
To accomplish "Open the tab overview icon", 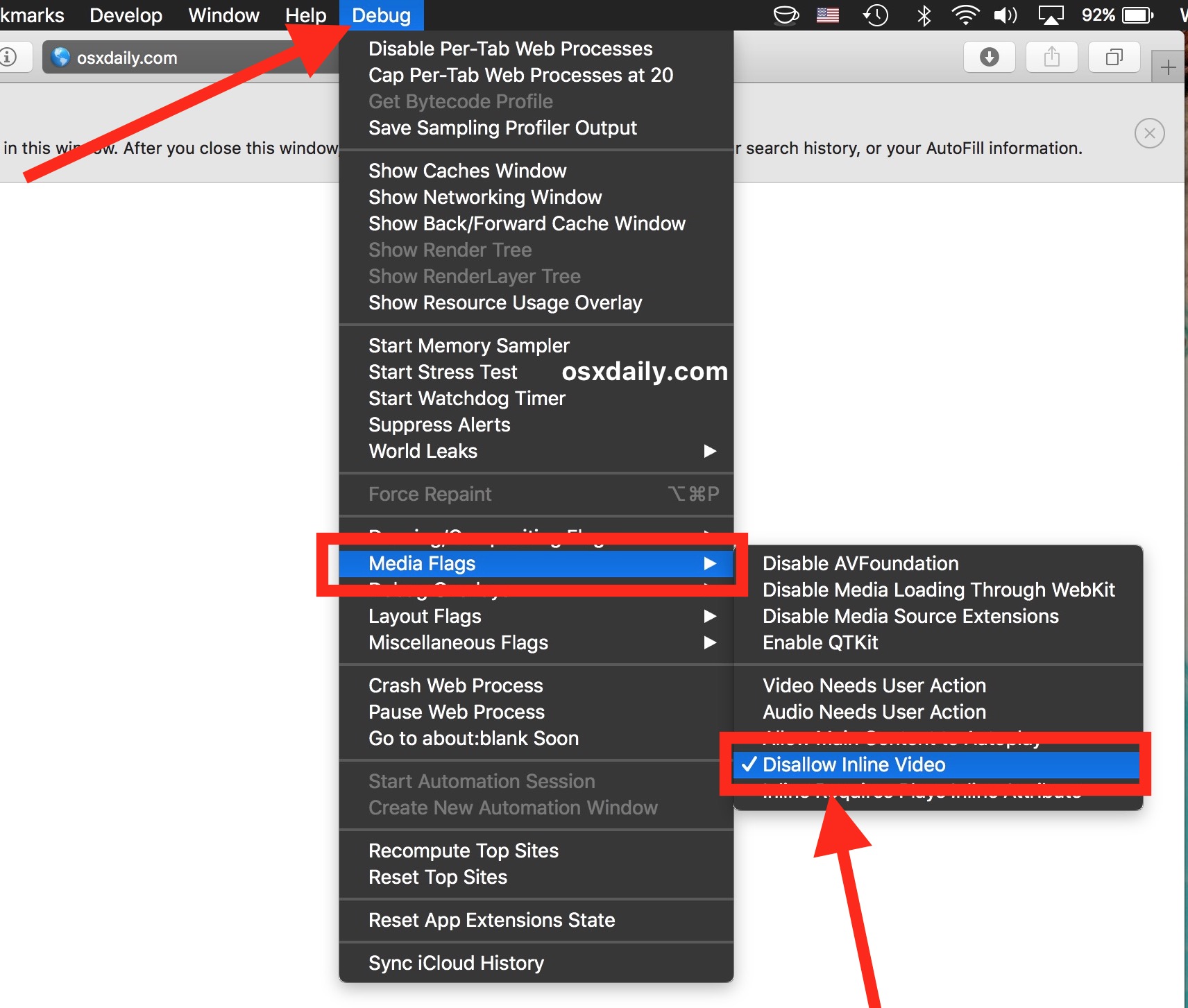I will tap(1114, 57).
